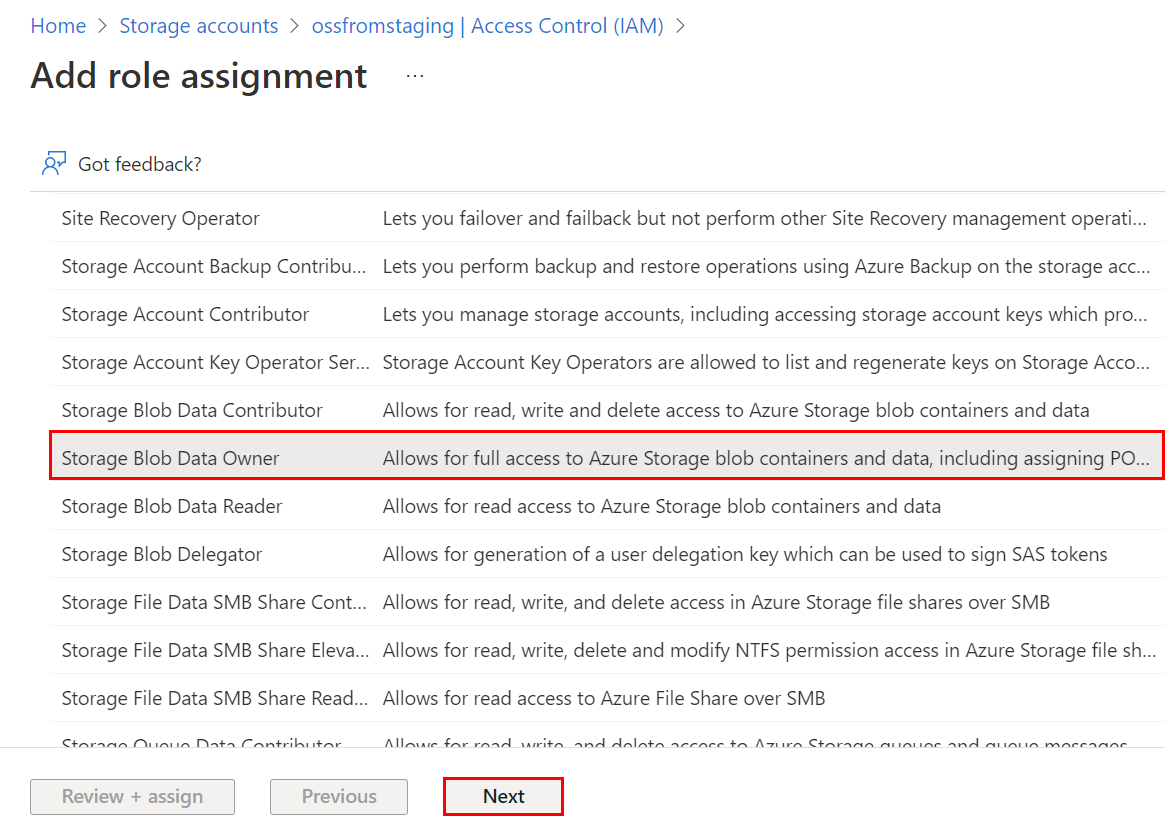Choose the Storage Blob Data Reader role
Image resolution: width=1165 pixels, height=820 pixels.
point(172,506)
